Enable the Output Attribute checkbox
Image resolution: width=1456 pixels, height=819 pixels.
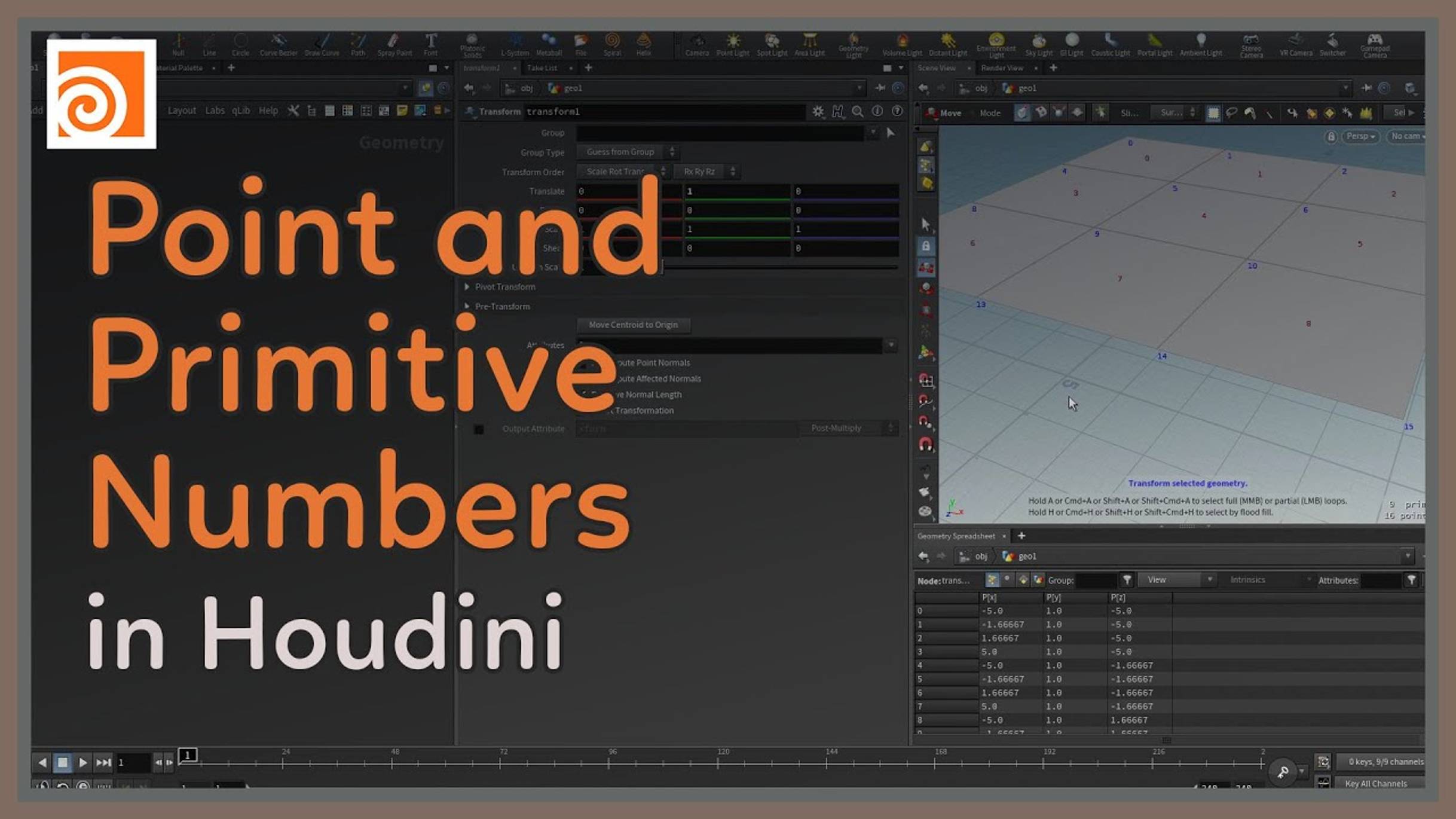[x=478, y=429]
